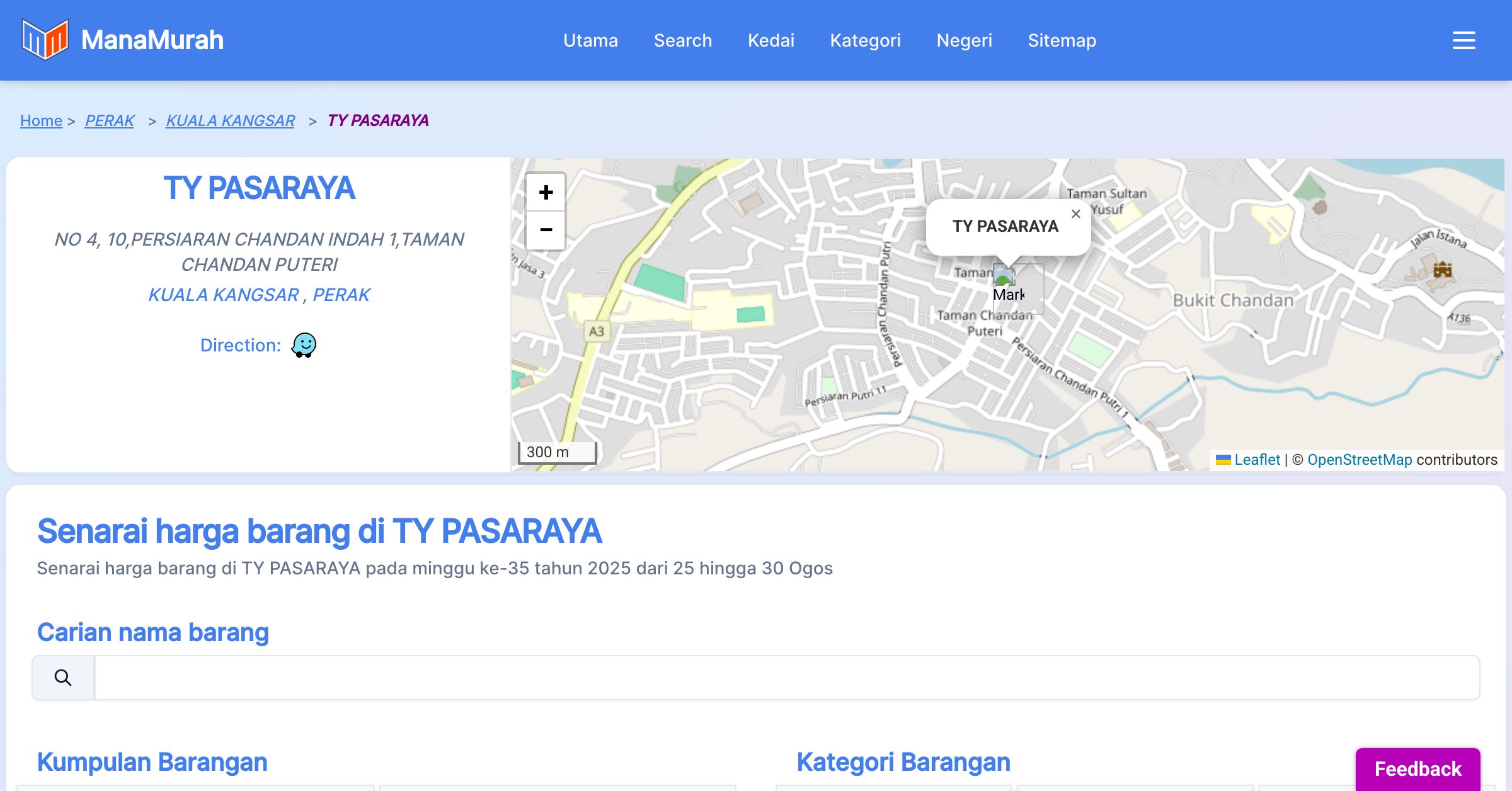
Task: Zoom in on the map
Action: (546, 192)
